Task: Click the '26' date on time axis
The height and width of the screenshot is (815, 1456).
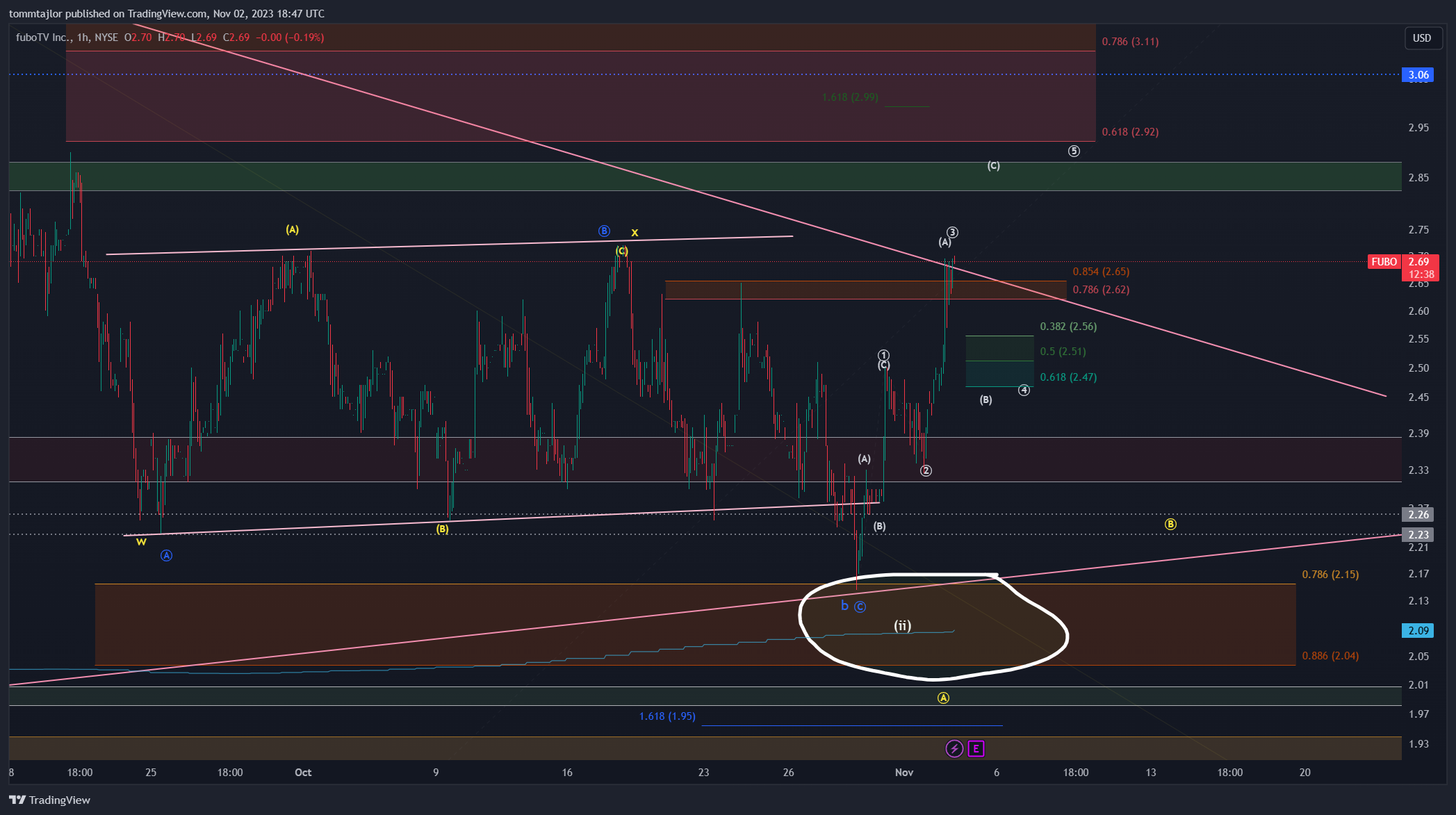Action: tap(789, 773)
